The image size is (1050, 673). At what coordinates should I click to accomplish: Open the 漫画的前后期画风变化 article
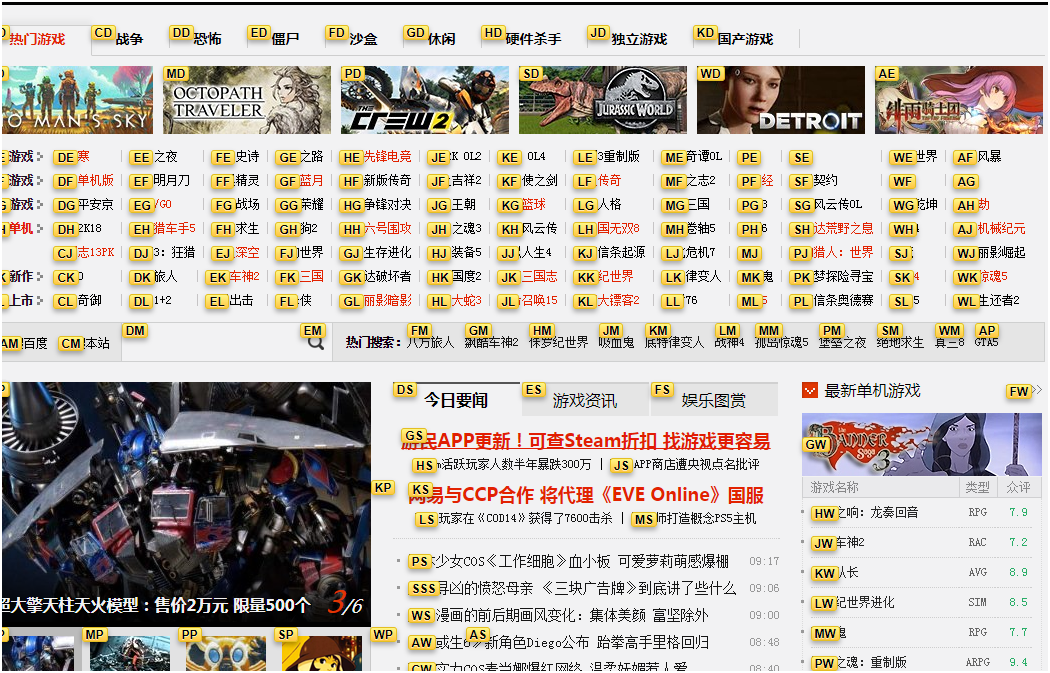tap(559, 615)
